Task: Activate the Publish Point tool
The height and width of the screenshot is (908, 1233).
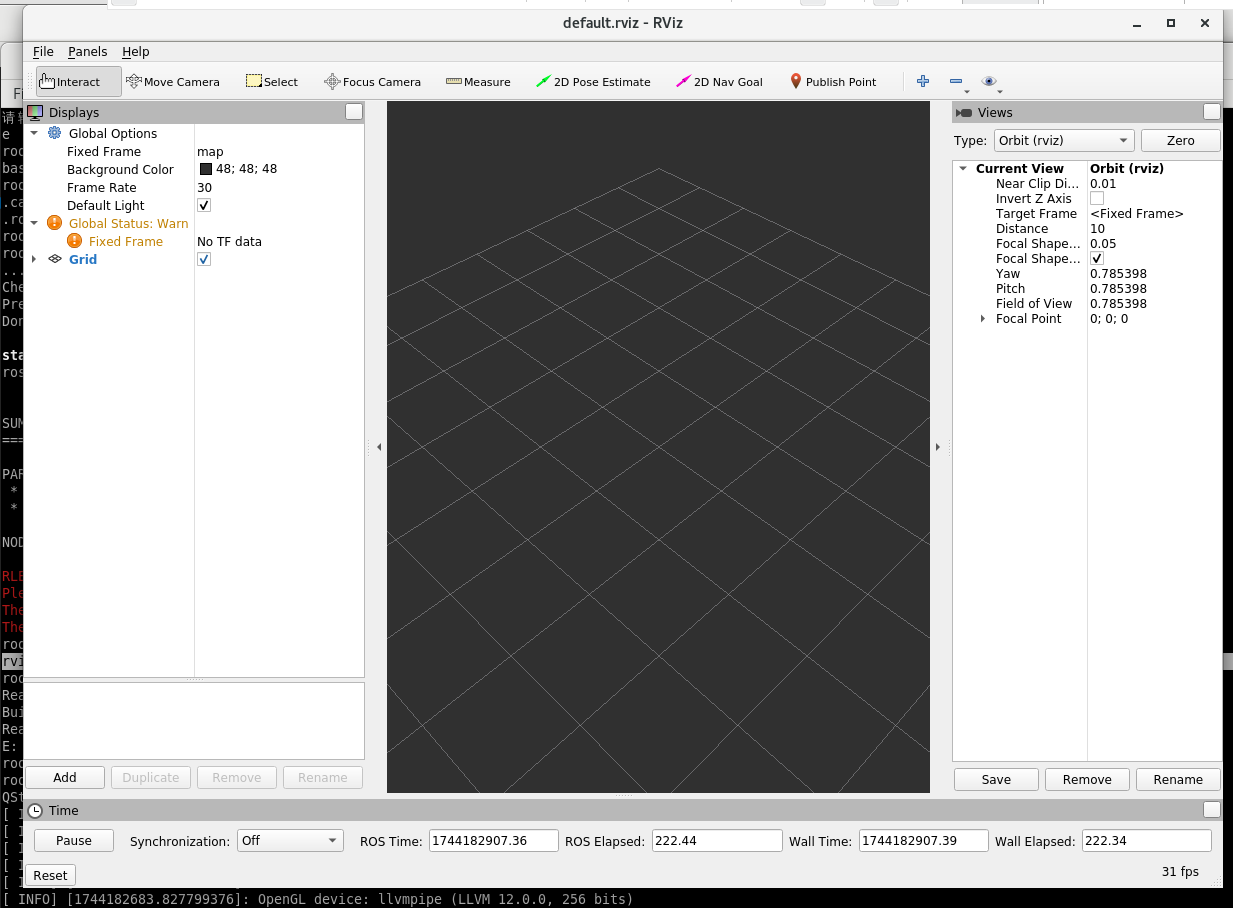Action: (833, 82)
